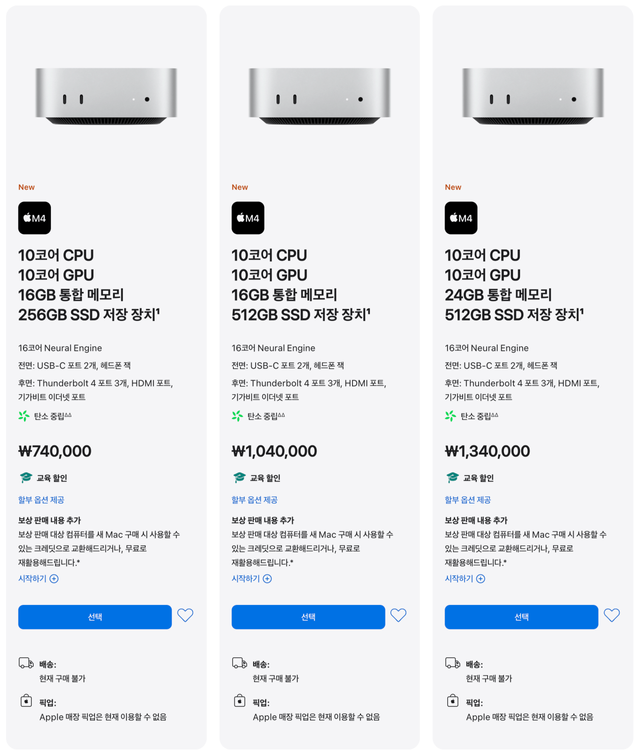Click the M4 chip badge on first card
The image size is (640, 756).
[x=34, y=218]
